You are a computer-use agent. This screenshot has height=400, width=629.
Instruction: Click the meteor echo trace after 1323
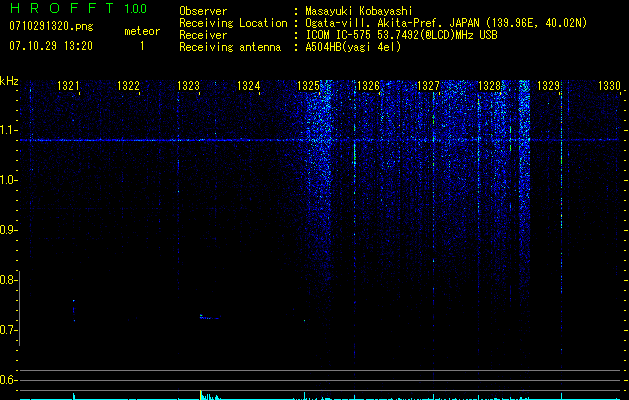click(209, 317)
